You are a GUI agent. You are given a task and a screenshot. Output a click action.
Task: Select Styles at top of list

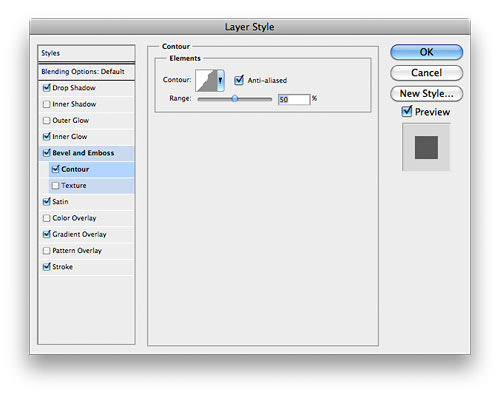click(x=86, y=53)
